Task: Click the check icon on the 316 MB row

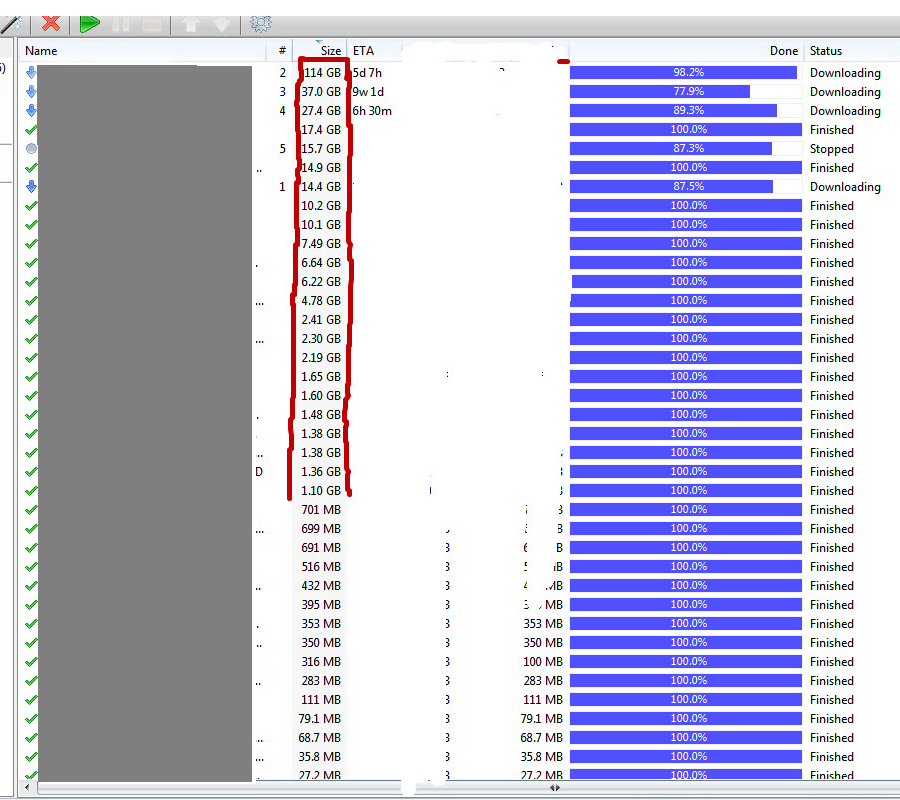Action: tap(32, 662)
